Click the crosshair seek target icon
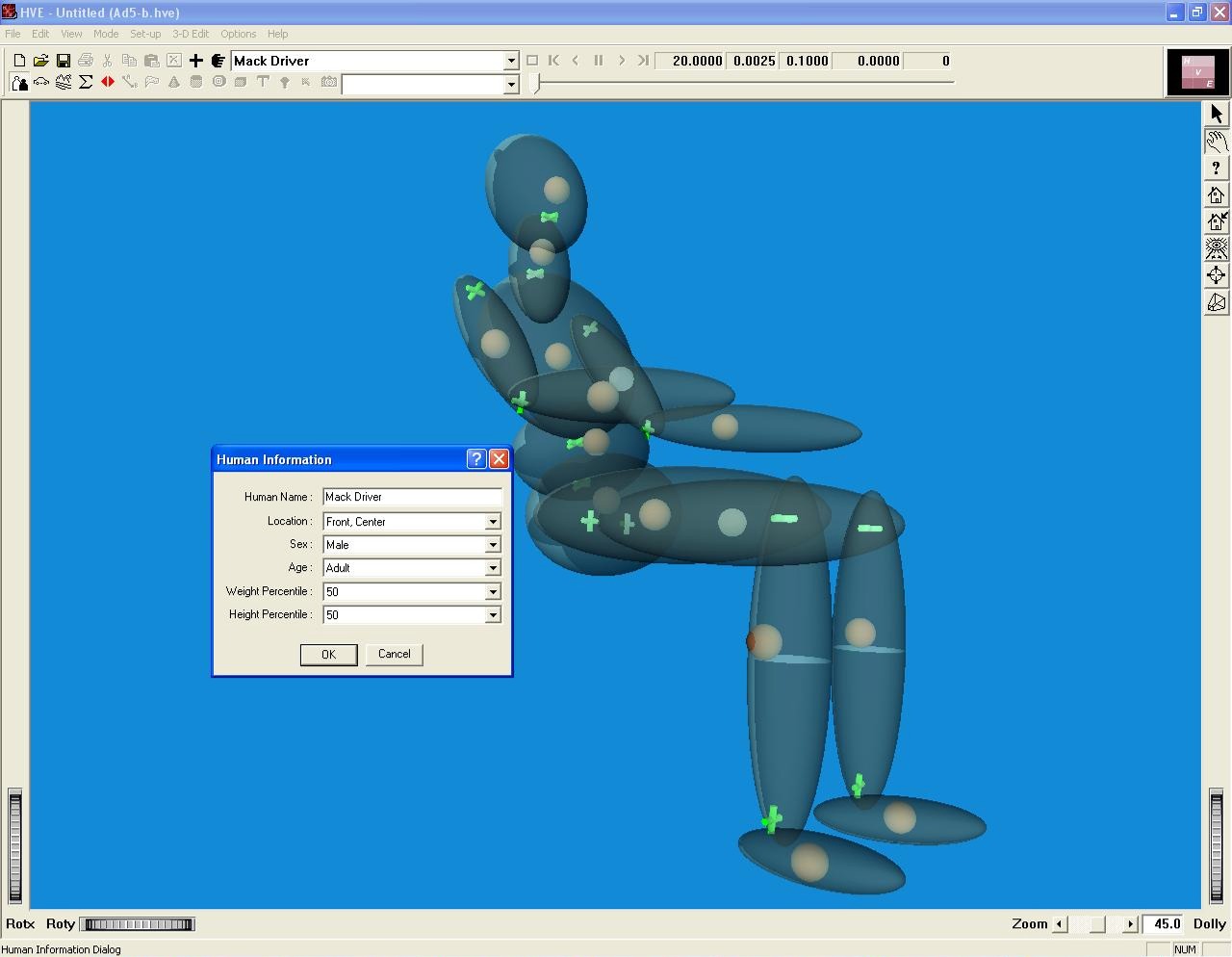The height and width of the screenshot is (957, 1232). (1217, 275)
